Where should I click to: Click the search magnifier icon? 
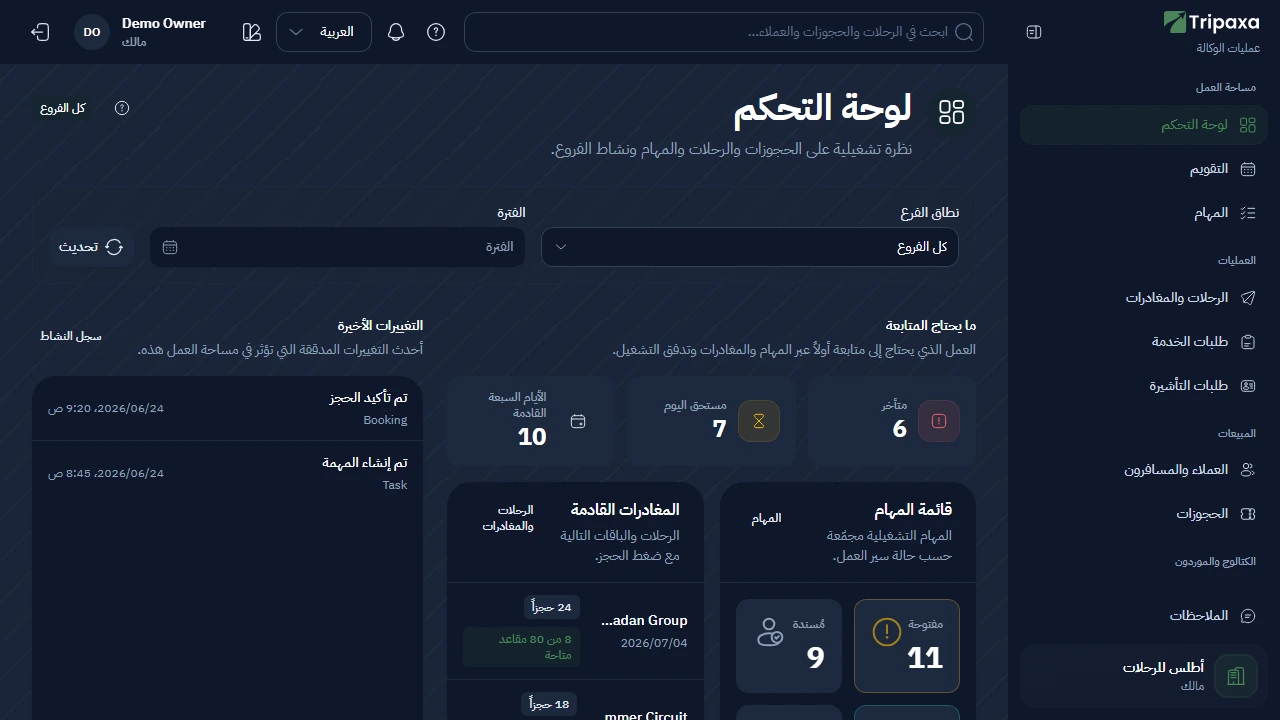(965, 32)
